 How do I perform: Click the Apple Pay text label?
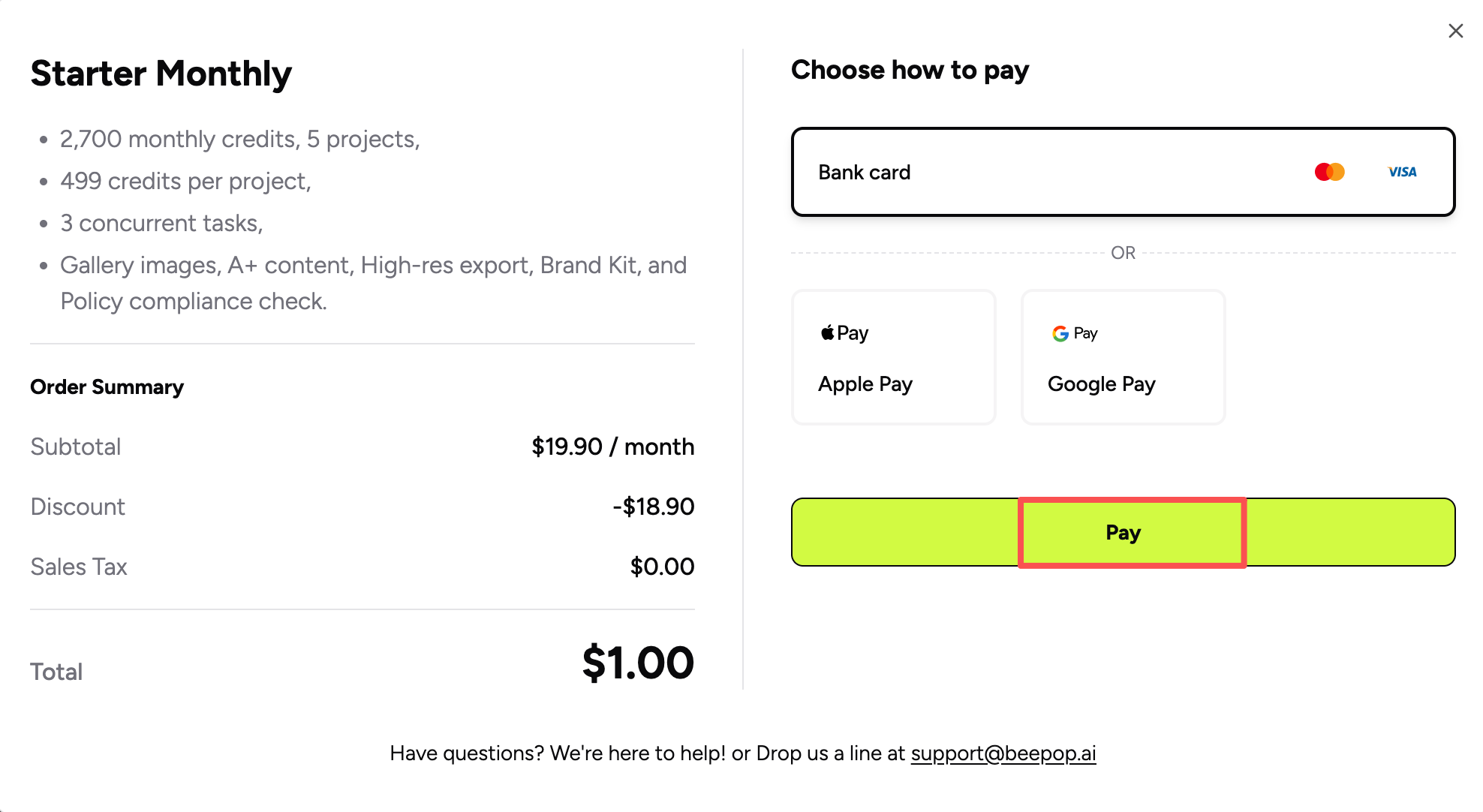(x=865, y=384)
